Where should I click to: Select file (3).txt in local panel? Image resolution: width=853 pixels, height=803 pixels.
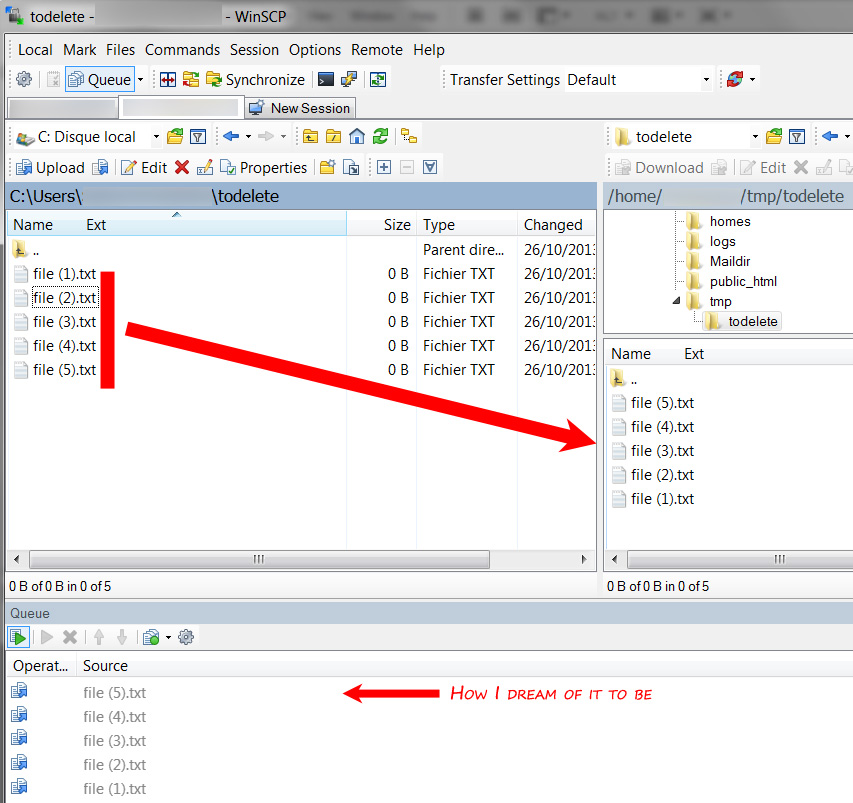[64, 322]
